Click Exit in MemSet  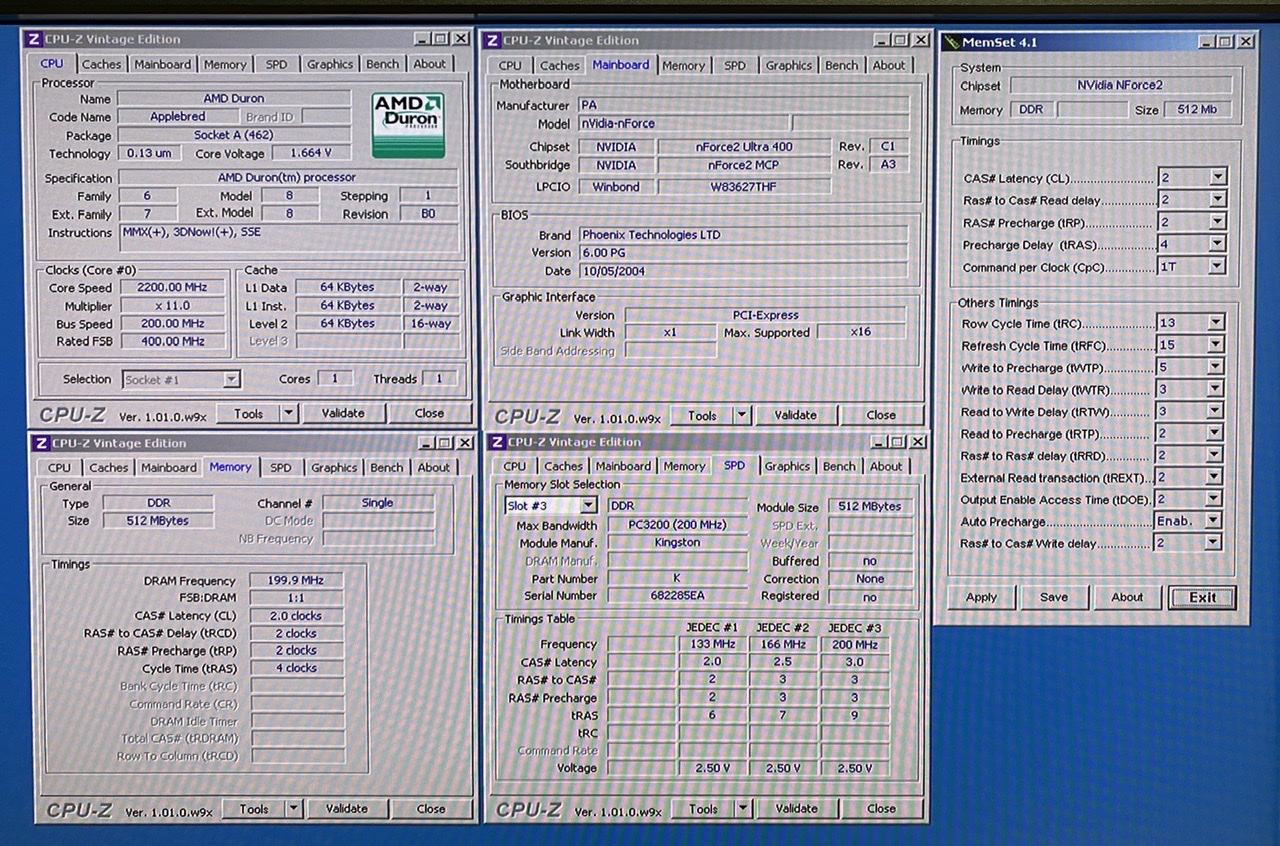click(1203, 597)
